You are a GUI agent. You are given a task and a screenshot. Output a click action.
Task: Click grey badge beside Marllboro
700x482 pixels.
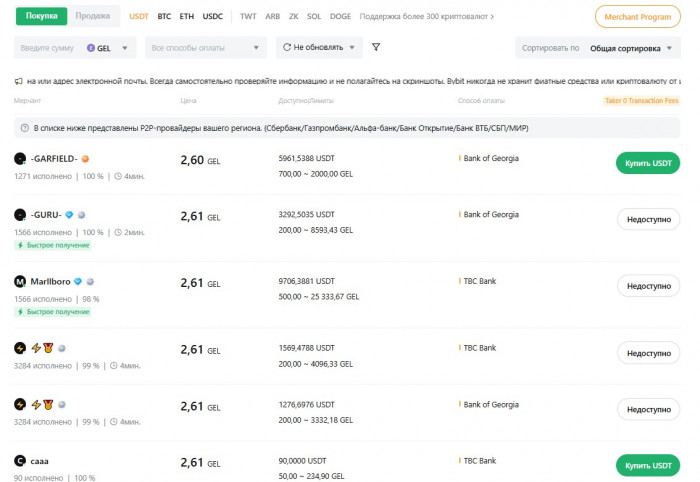(90, 281)
